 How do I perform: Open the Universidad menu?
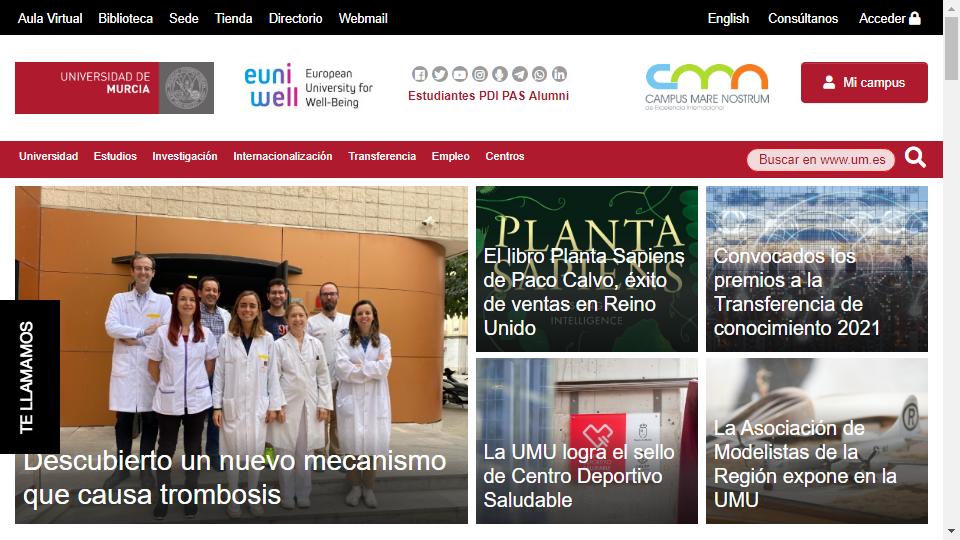click(48, 156)
